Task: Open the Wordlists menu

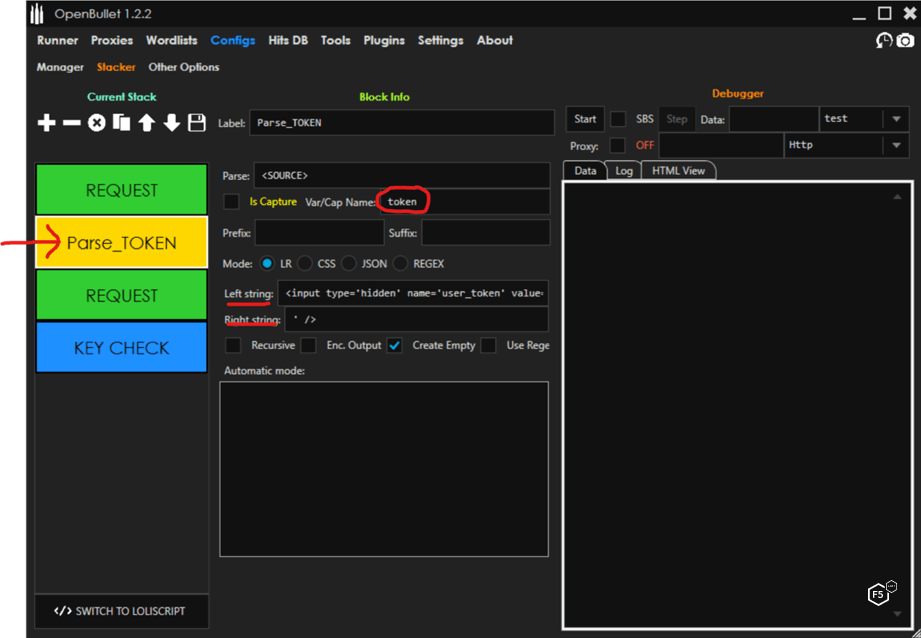Action: (171, 40)
